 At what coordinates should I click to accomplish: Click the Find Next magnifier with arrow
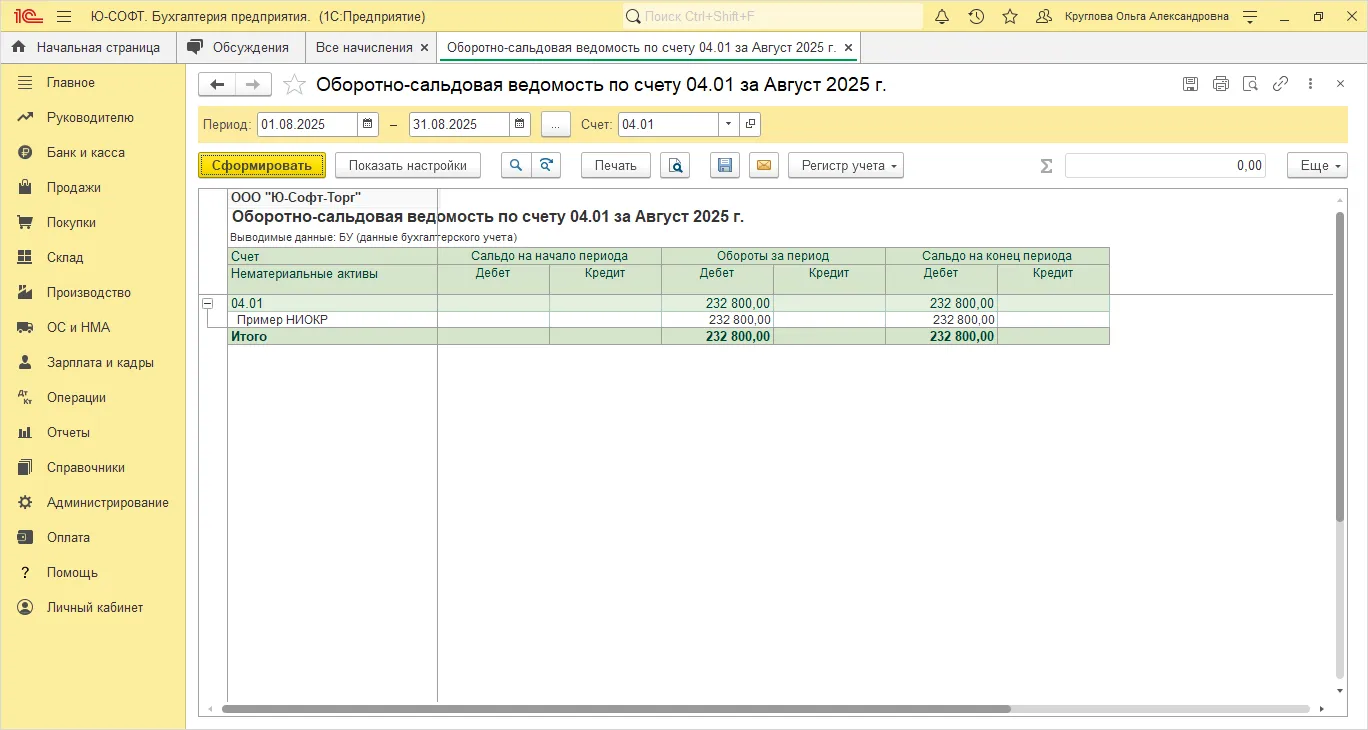click(546, 165)
